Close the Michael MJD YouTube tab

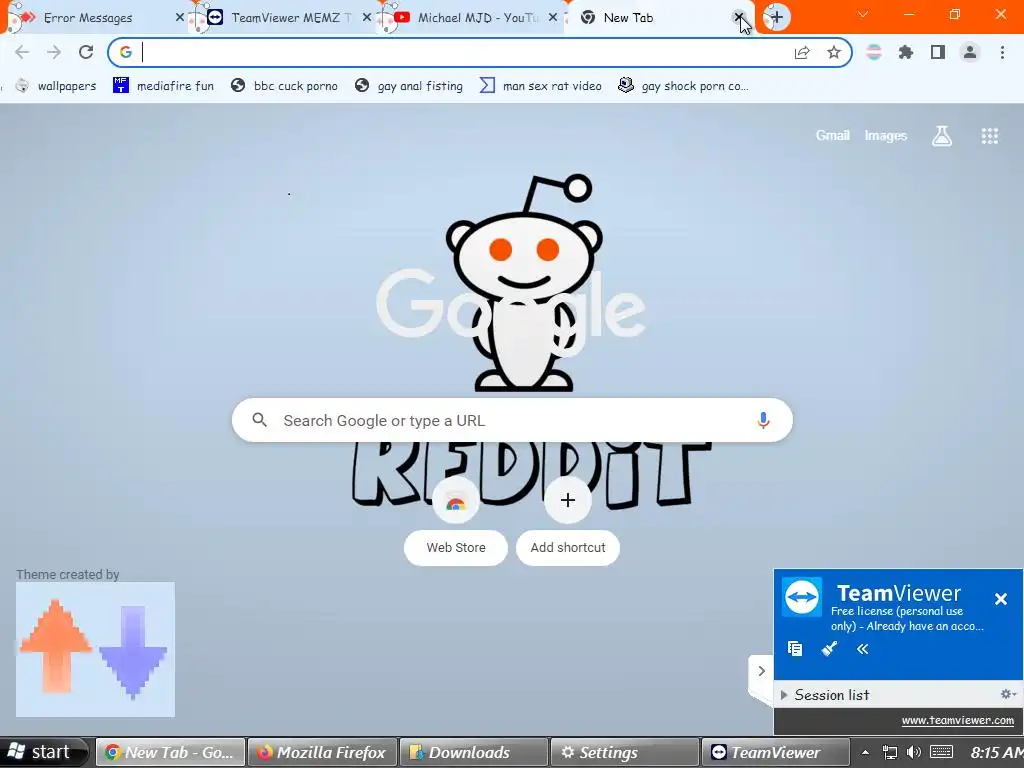pos(553,18)
